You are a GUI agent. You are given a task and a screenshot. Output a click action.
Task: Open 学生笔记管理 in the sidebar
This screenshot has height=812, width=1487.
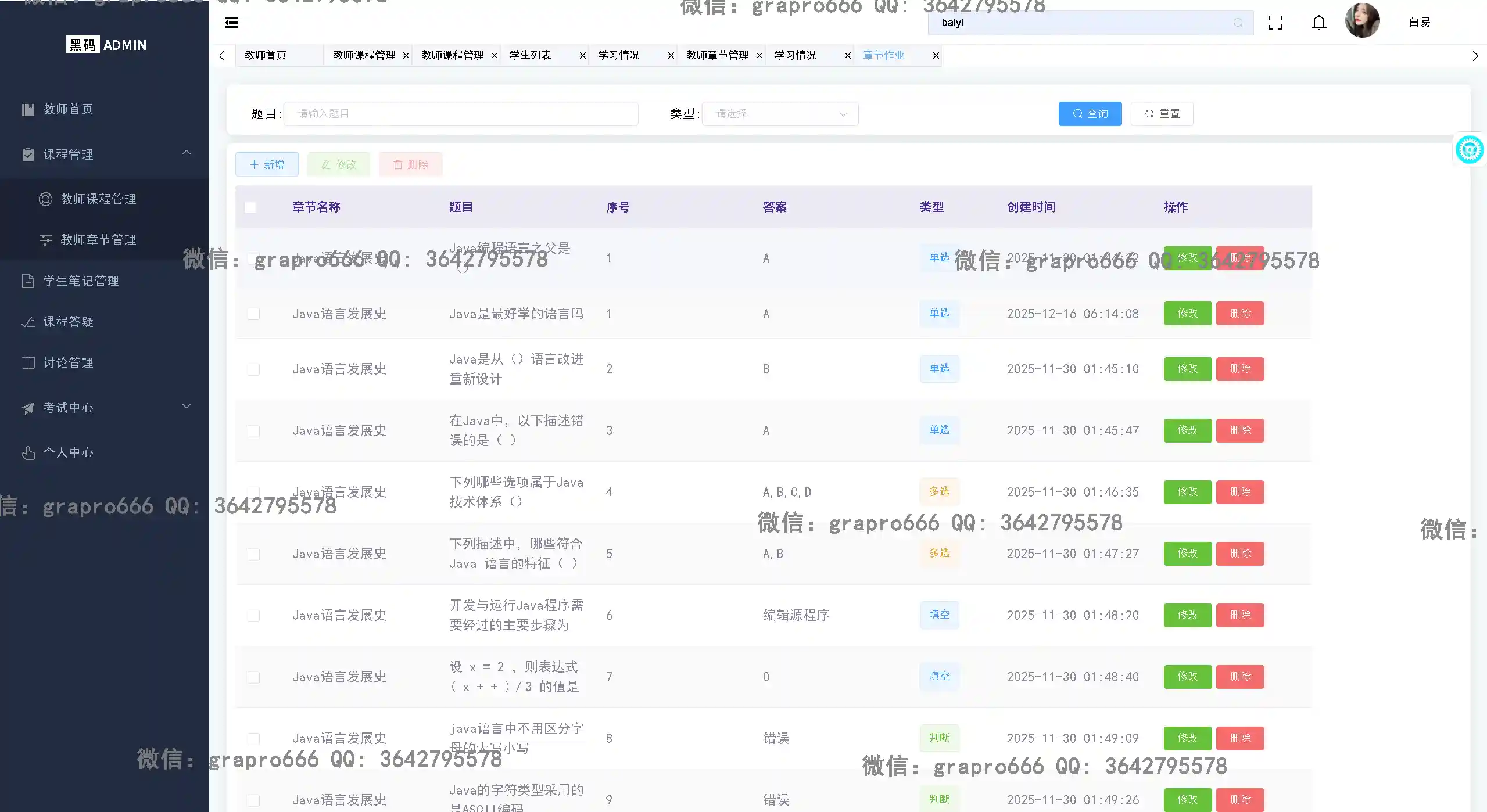click(x=81, y=281)
